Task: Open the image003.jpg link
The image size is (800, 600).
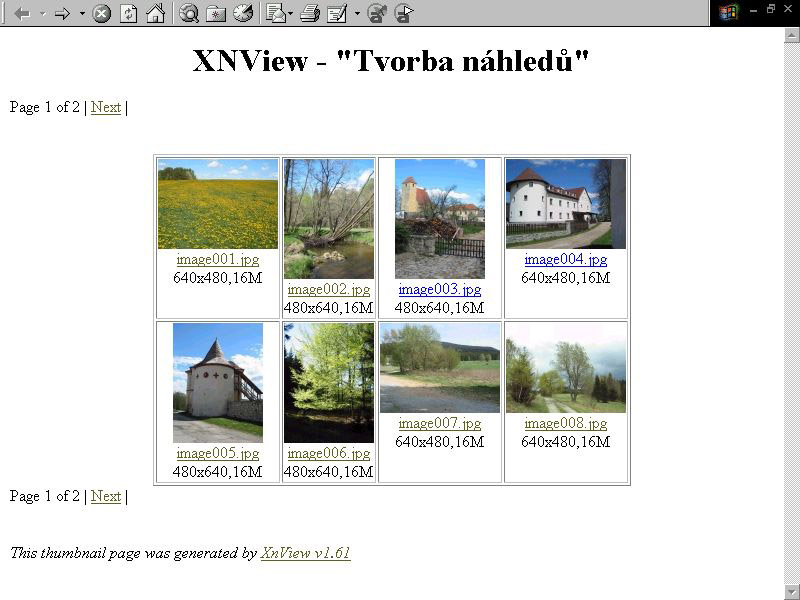Action: click(439, 290)
